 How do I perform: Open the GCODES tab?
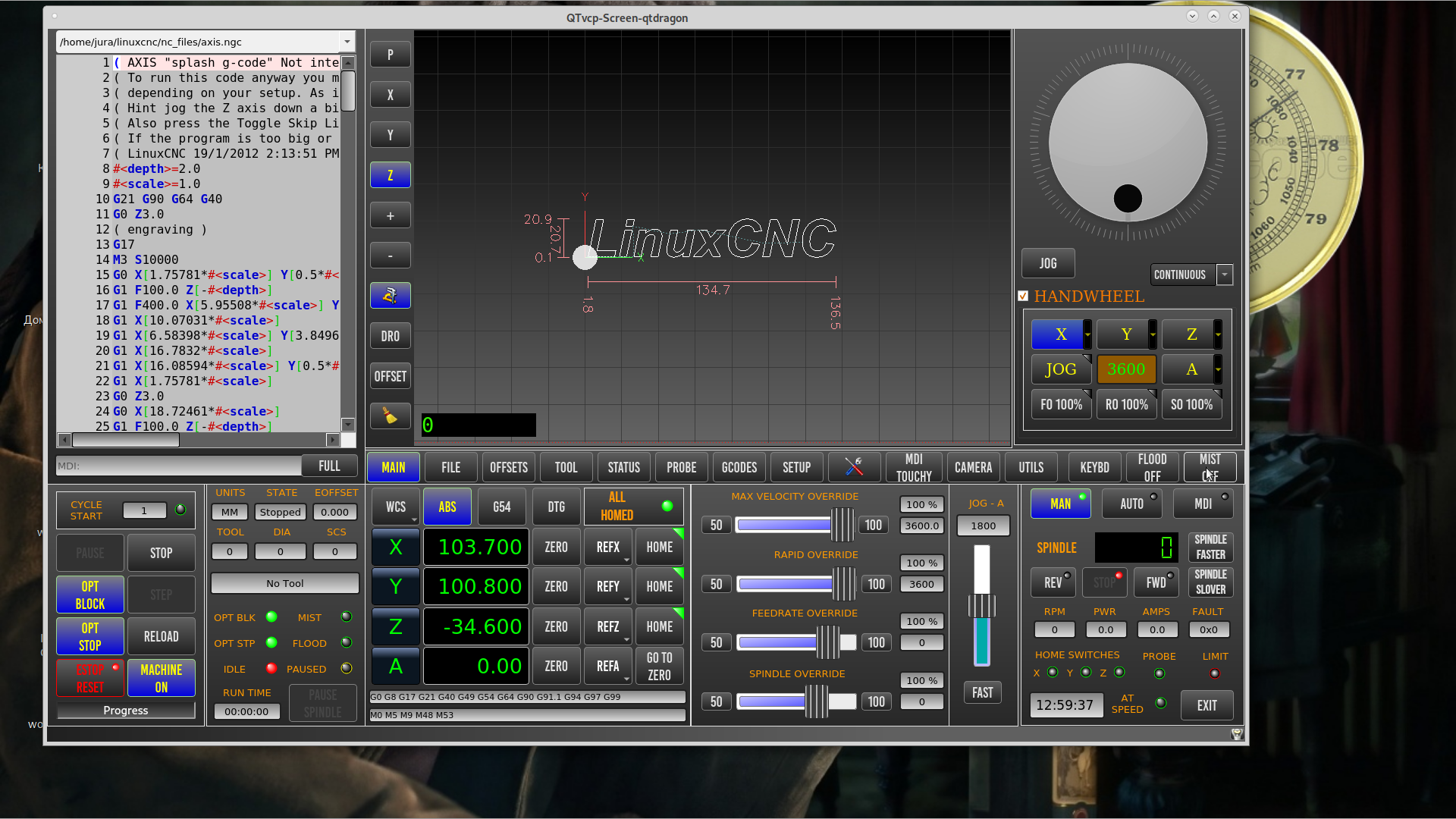pyautogui.click(x=739, y=467)
